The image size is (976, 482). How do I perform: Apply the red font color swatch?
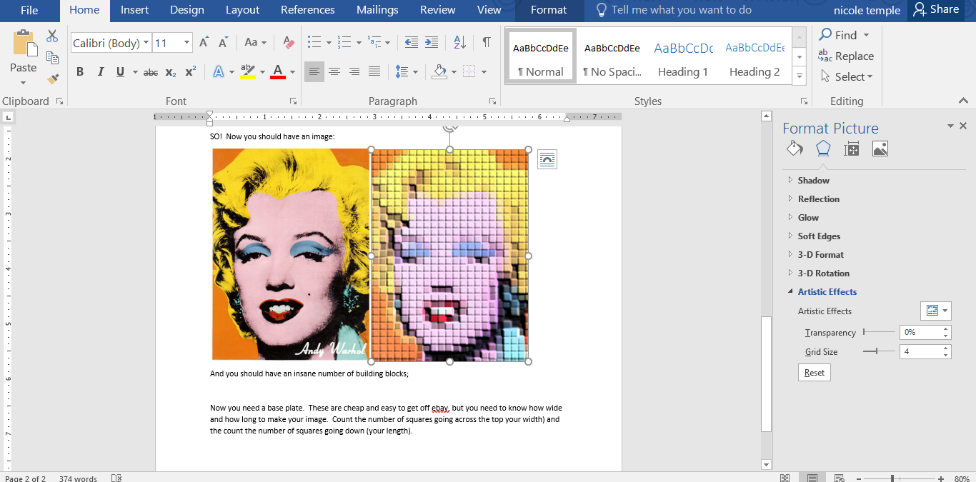[278, 72]
